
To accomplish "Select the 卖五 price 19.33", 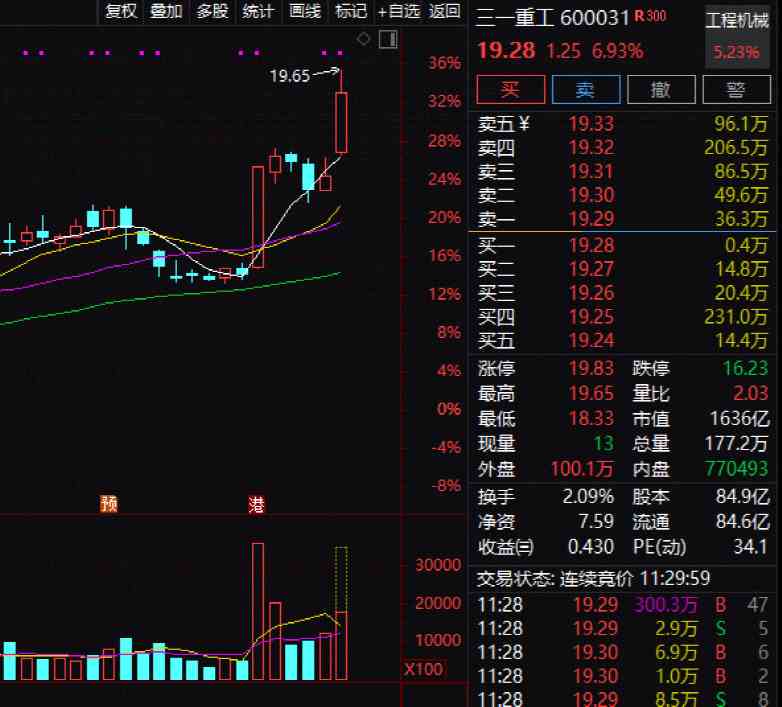I will [x=591, y=124].
